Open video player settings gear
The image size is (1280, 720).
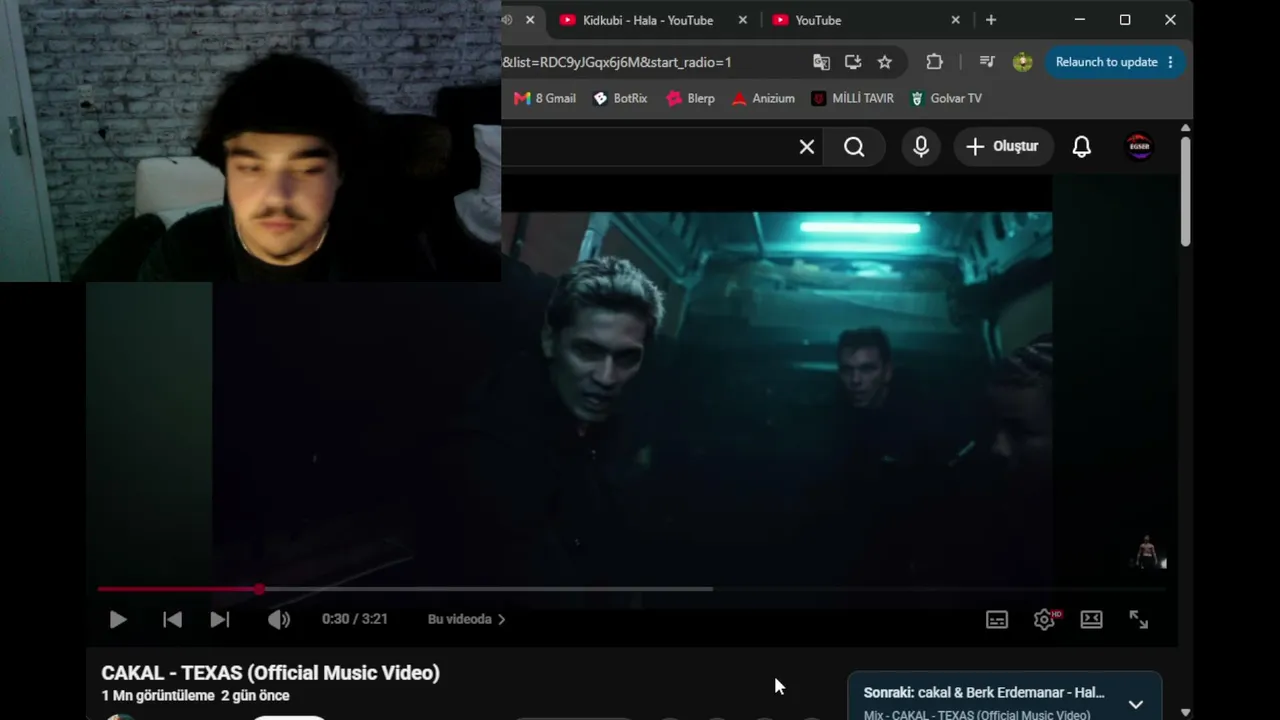coord(1045,620)
